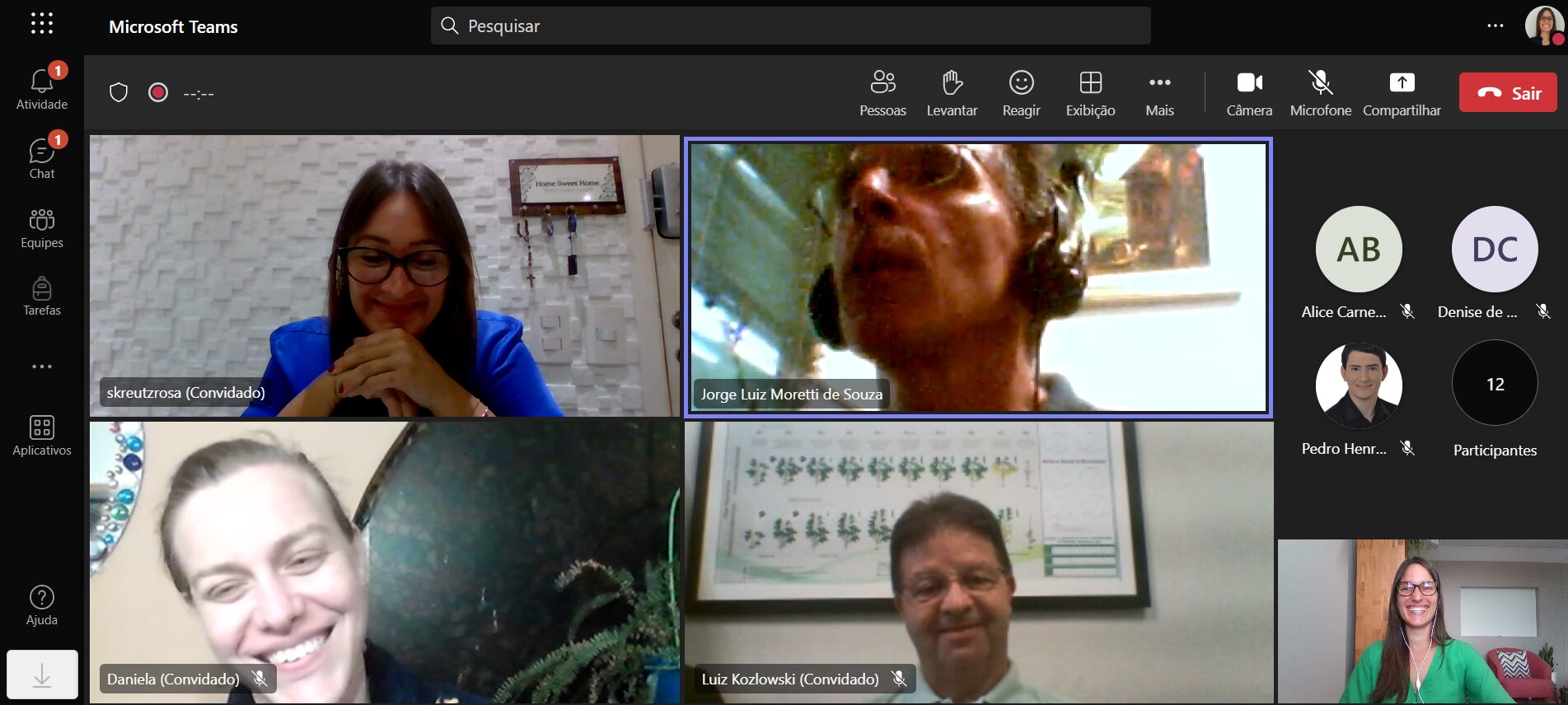Switch to the Chat tab
Viewport: 1568px width, 705px height.
(42, 158)
